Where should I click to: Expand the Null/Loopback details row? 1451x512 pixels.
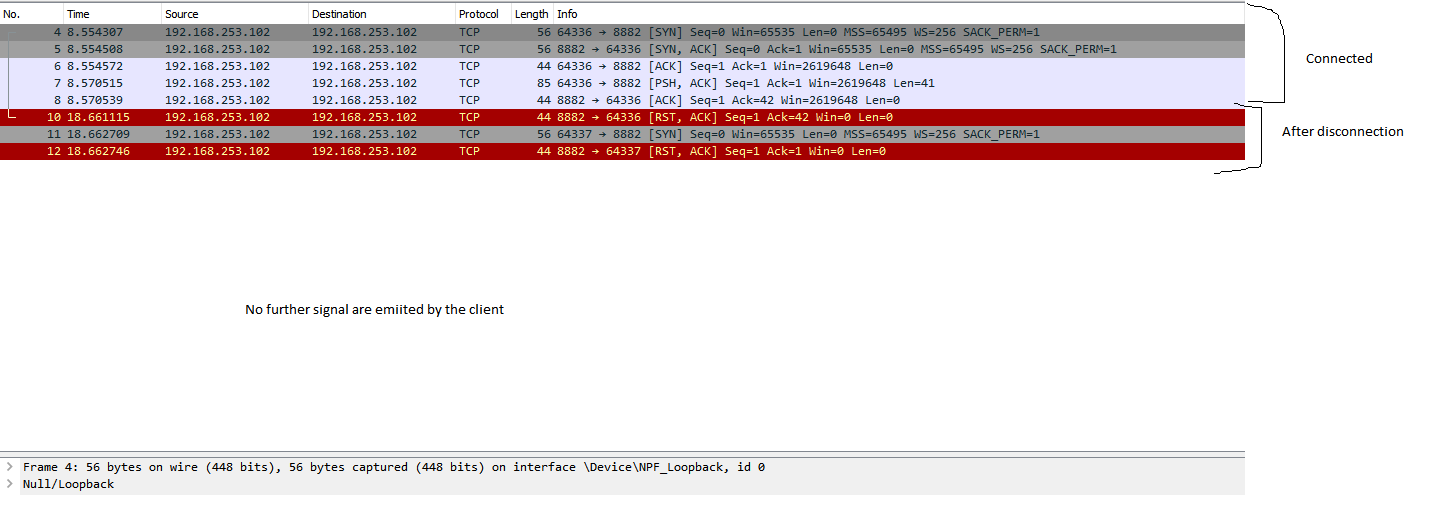coord(10,484)
